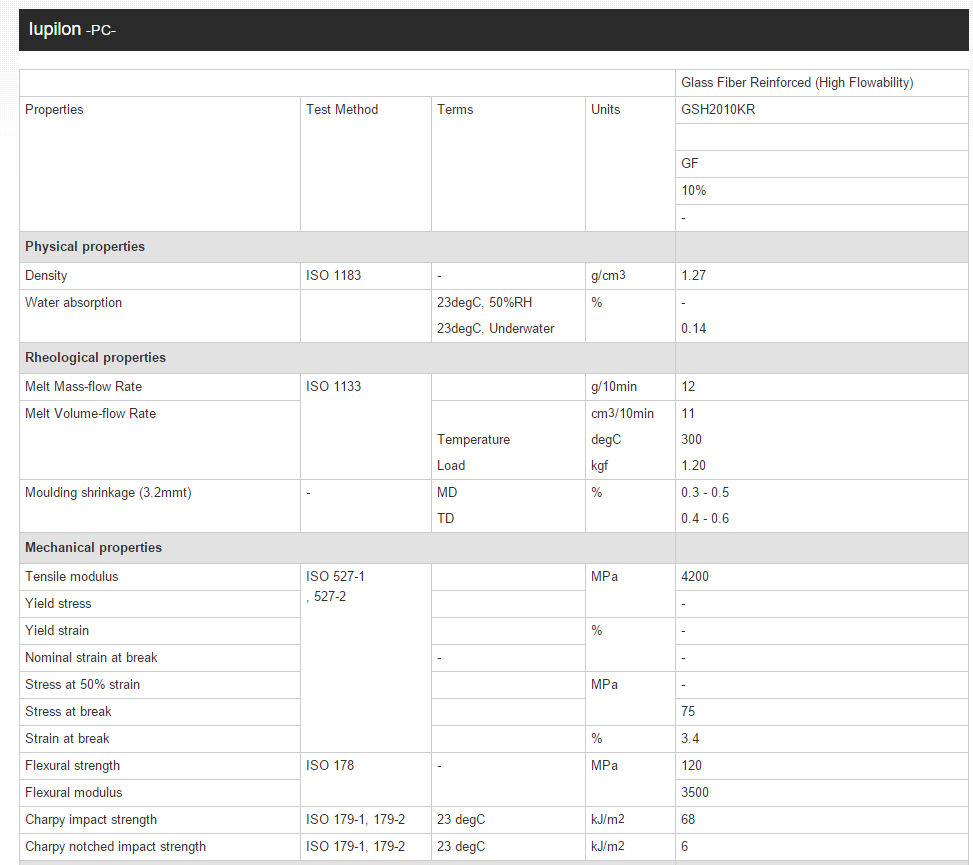
Task: Click the Moulding shrinkage (3.2mmt) label
Action: click(x=108, y=493)
